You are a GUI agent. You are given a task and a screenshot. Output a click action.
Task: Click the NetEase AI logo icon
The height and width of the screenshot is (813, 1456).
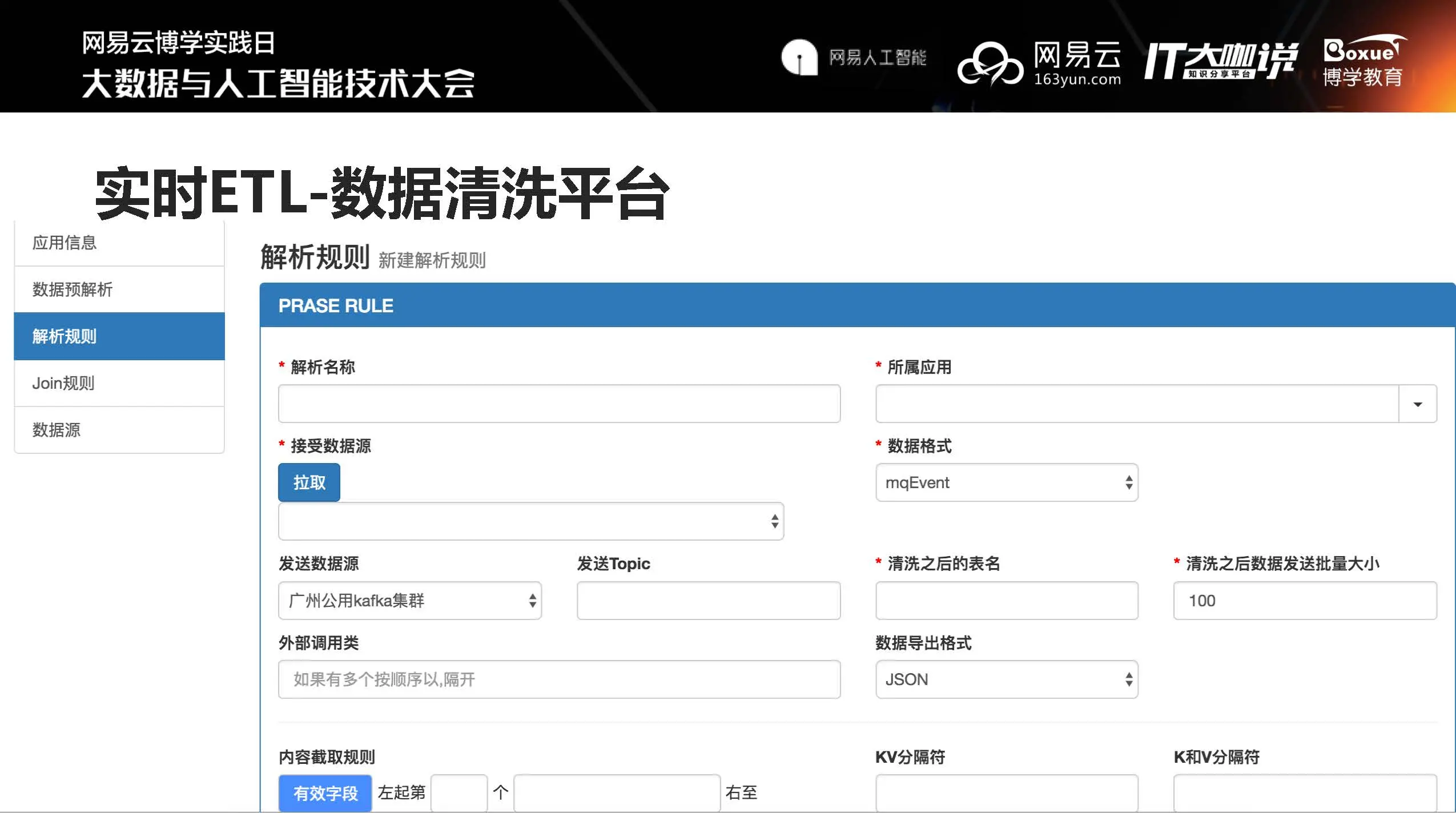[799, 57]
